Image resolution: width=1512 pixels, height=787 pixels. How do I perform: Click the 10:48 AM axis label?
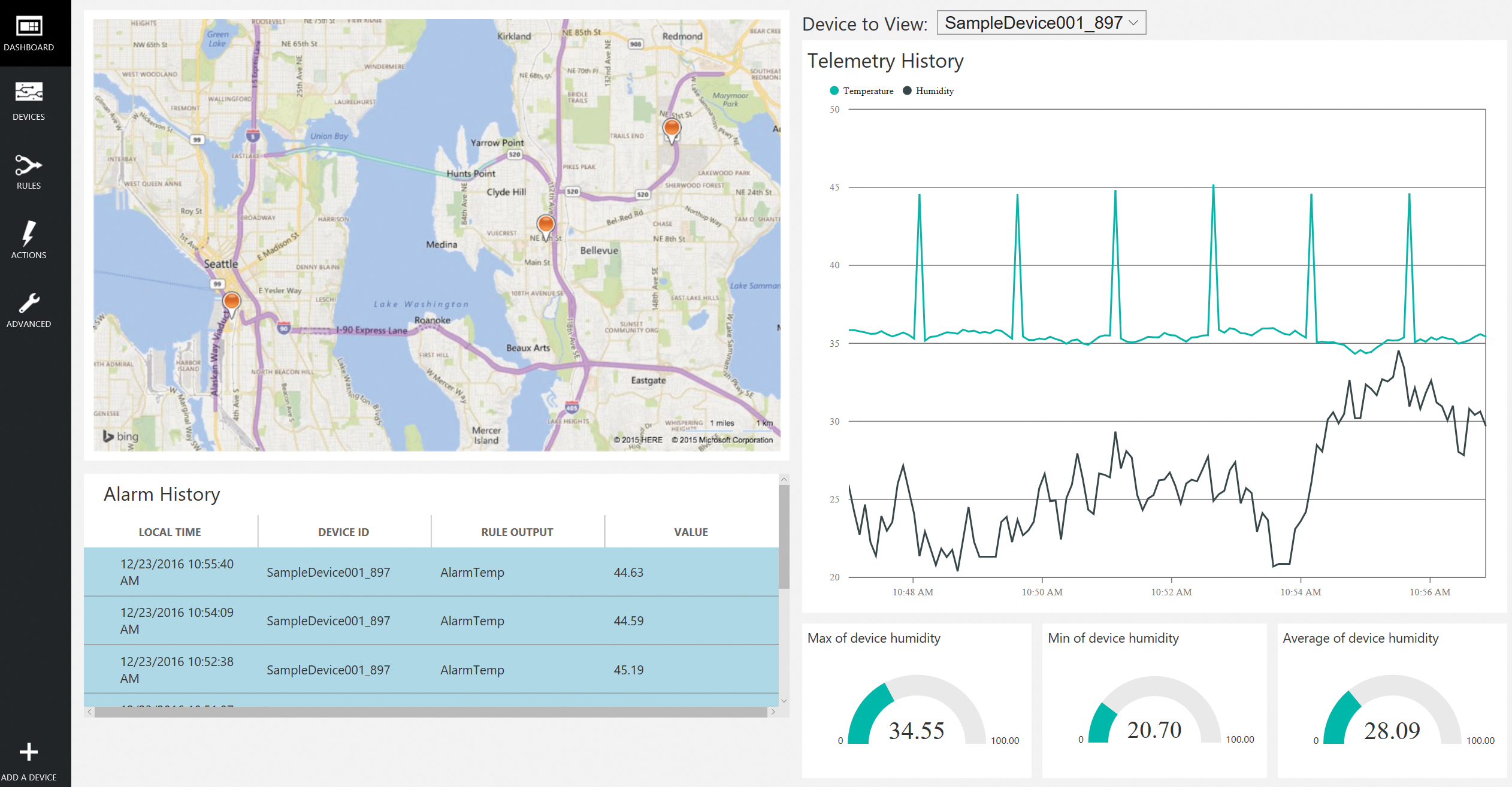(x=913, y=592)
